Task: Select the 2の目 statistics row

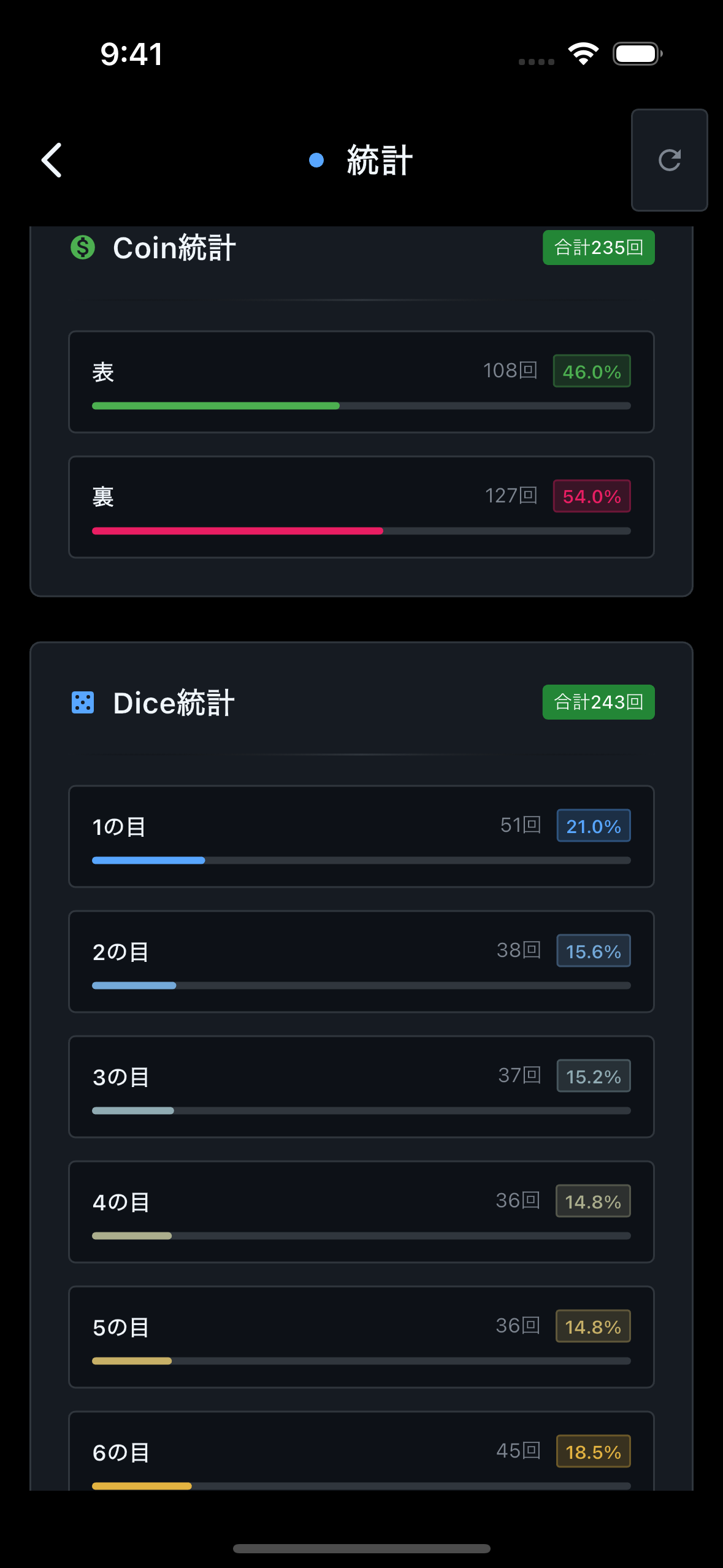Action: coord(361,961)
